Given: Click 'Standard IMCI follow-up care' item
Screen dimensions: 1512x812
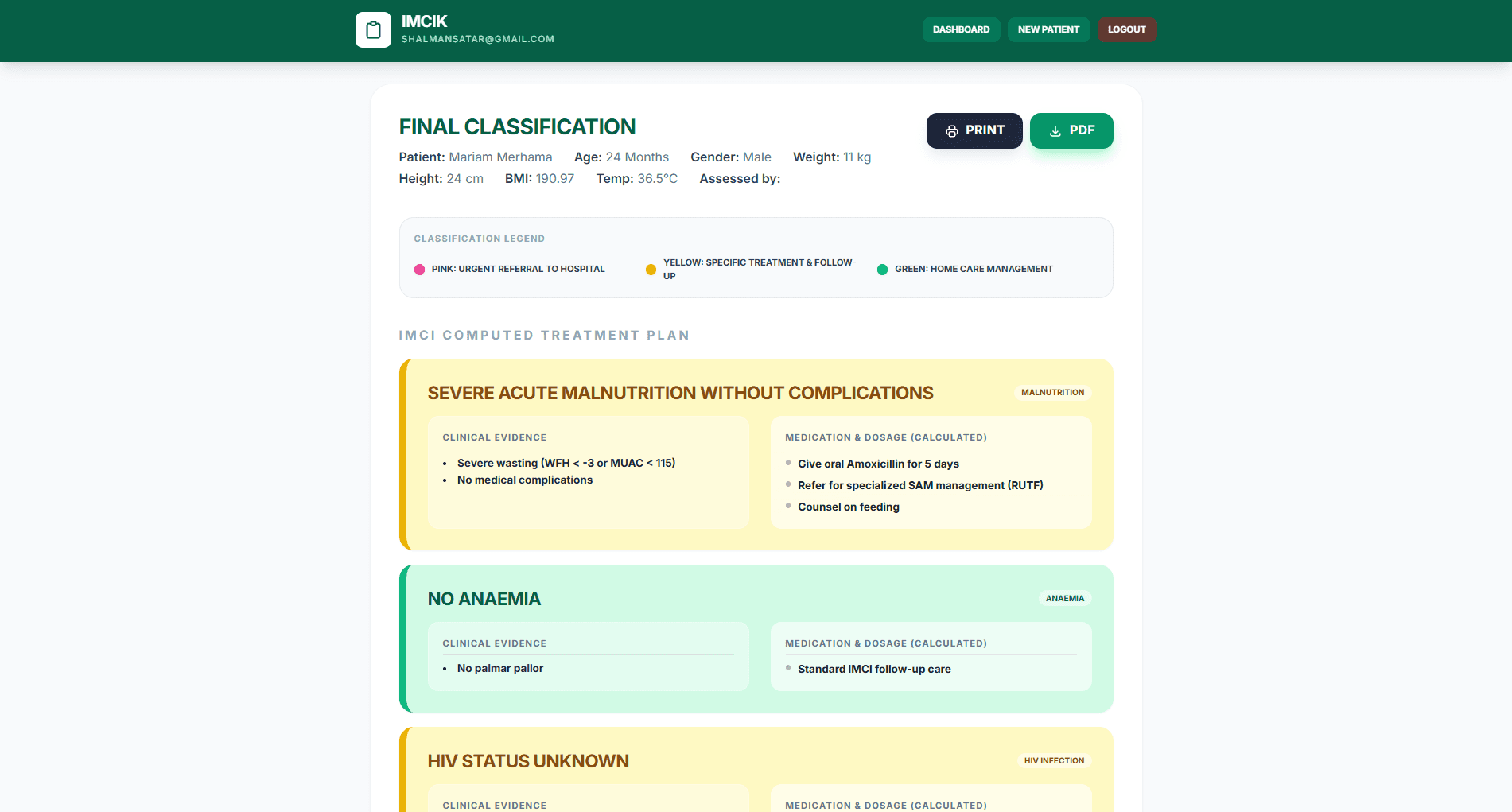Looking at the screenshot, I should pos(874,669).
